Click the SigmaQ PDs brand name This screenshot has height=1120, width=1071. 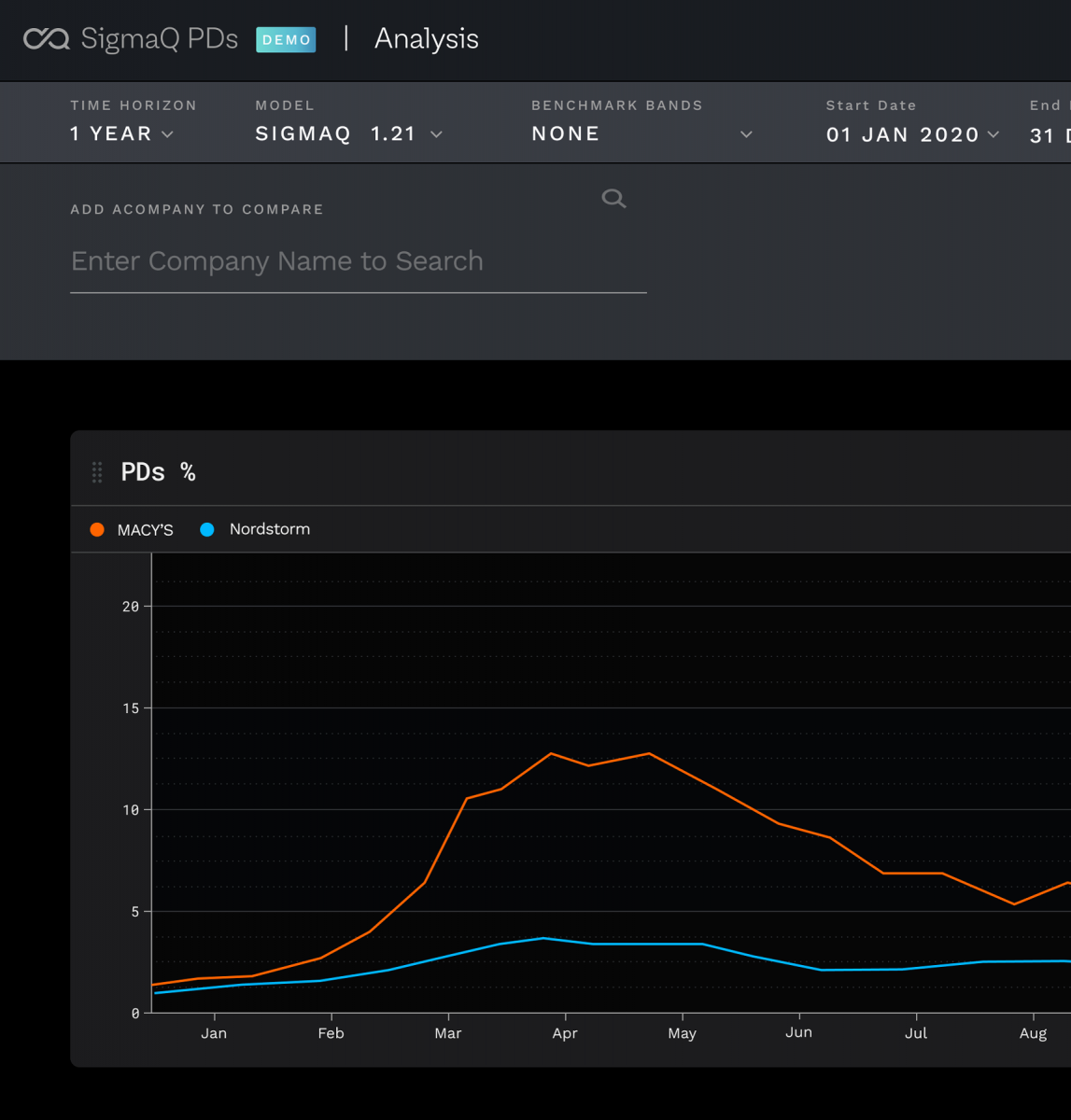tap(159, 39)
